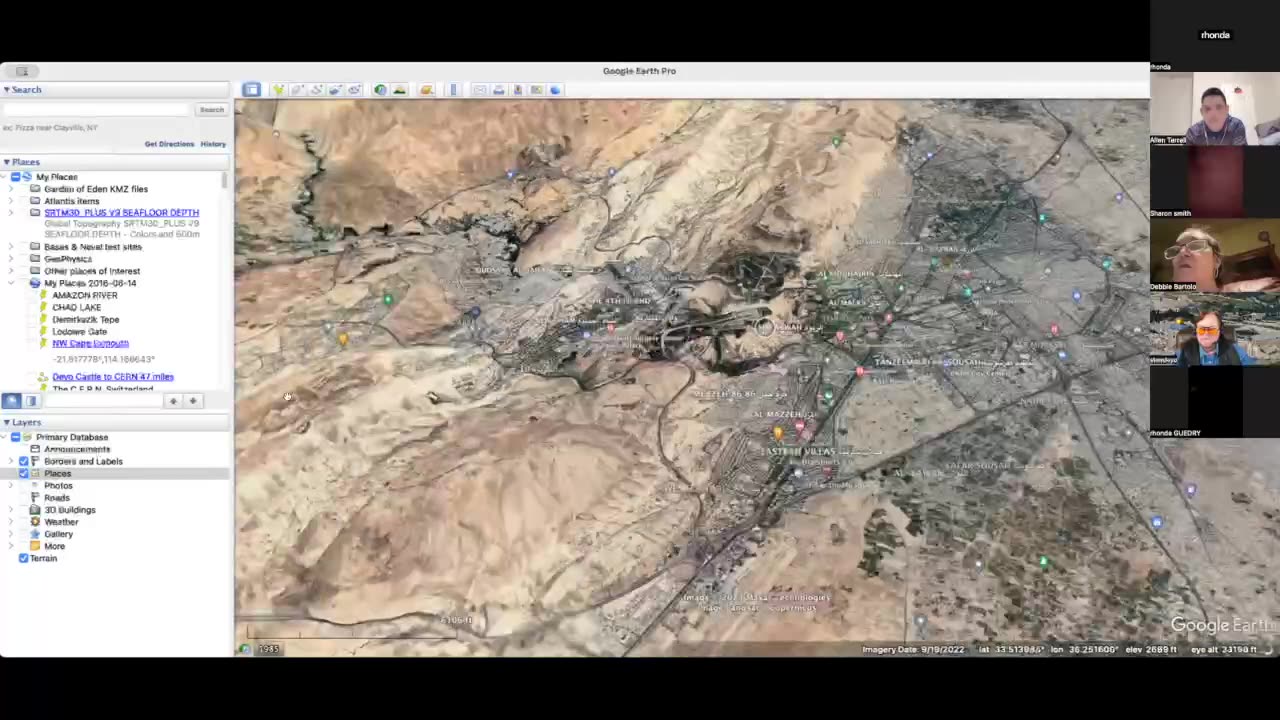Collapse the Places panel triangle
1280x720 pixels.
click(x=6, y=162)
